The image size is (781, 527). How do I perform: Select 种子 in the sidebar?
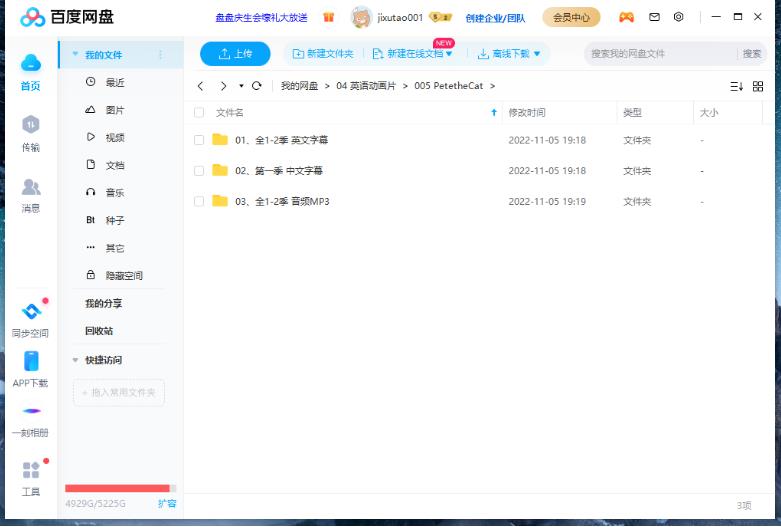point(115,220)
